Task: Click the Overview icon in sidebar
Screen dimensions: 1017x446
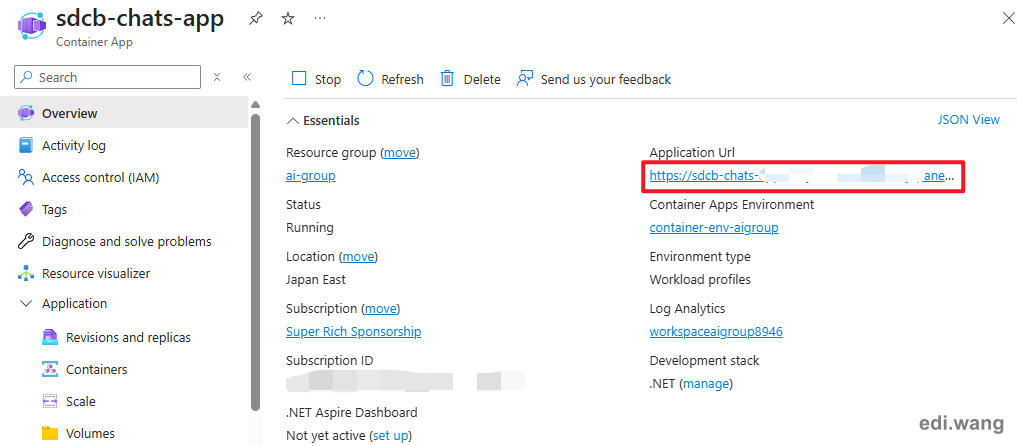Action: point(26,113)
